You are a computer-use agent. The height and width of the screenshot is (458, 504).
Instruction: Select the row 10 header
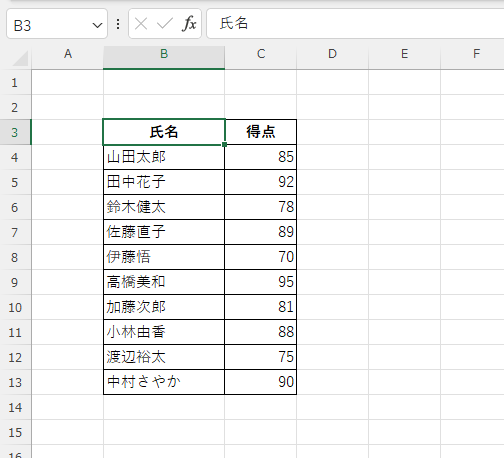[x=15, y=307]
